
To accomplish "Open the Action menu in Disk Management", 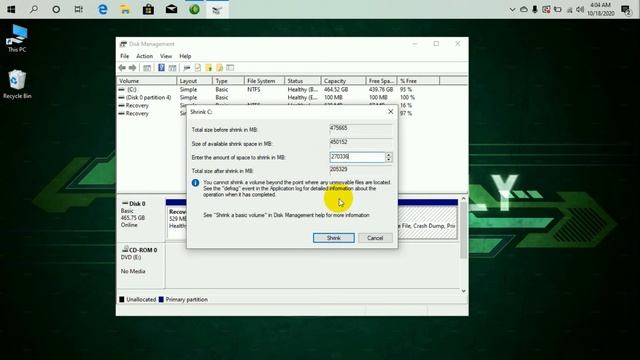I will [x=144, y=56].
